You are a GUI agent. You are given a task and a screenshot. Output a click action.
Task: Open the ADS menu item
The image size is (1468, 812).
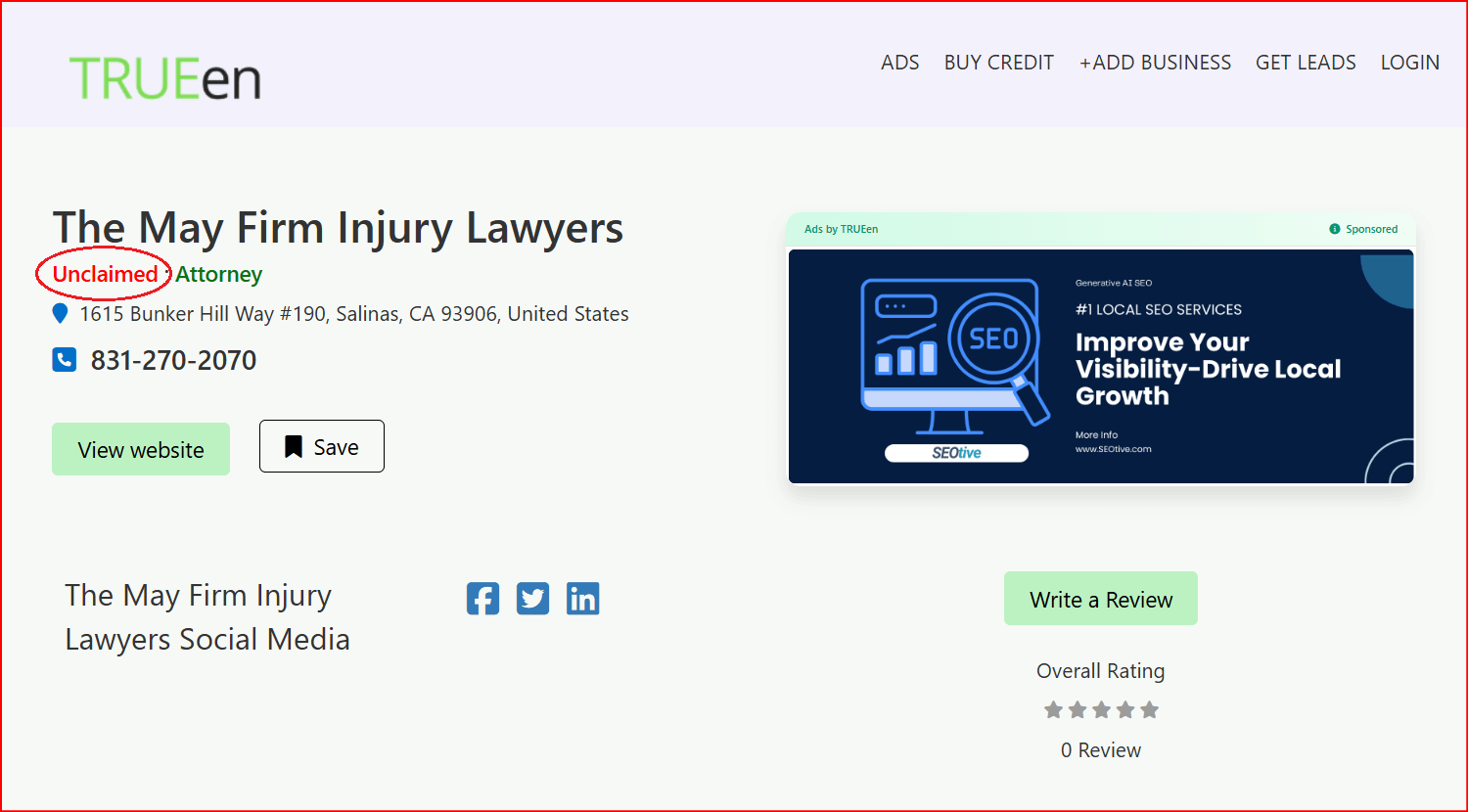899,63
